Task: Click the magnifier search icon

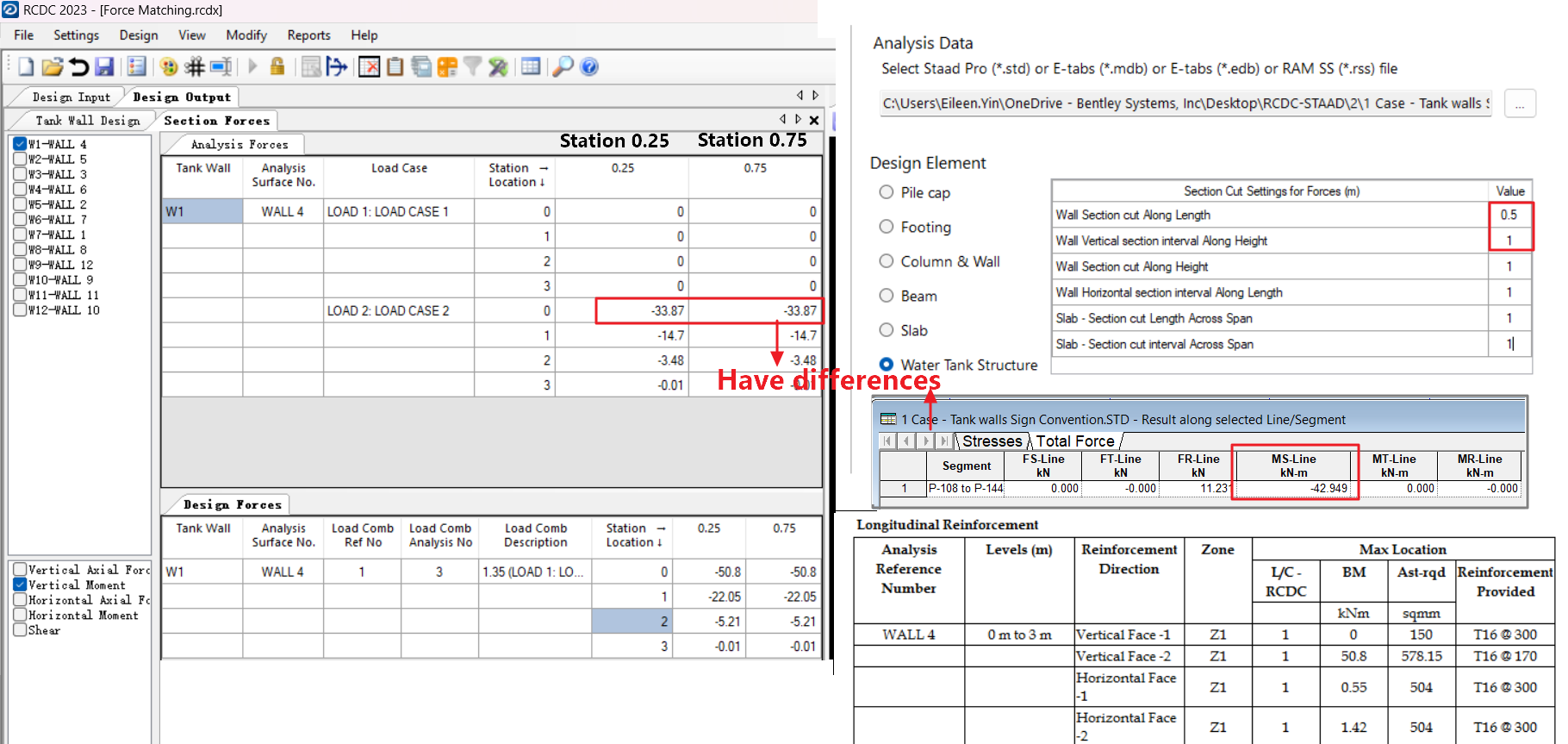Action: [x=563, y=67]
